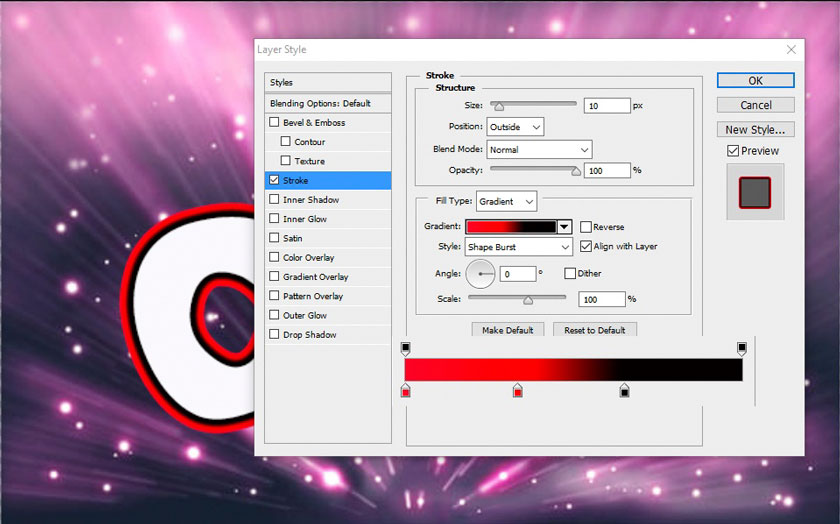This screenshot has height=524, width=840.
Task: Select the Pattern Overlay label
Action: (x=313, y=296)
